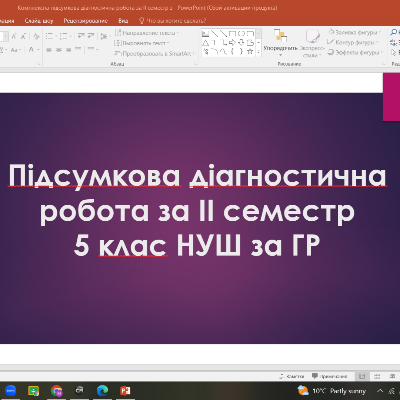Image resolution: width=400 pixels, height=400 pixels.
Task: Open Примечания comments pane in status bar
Action: (x=329, y=376)
